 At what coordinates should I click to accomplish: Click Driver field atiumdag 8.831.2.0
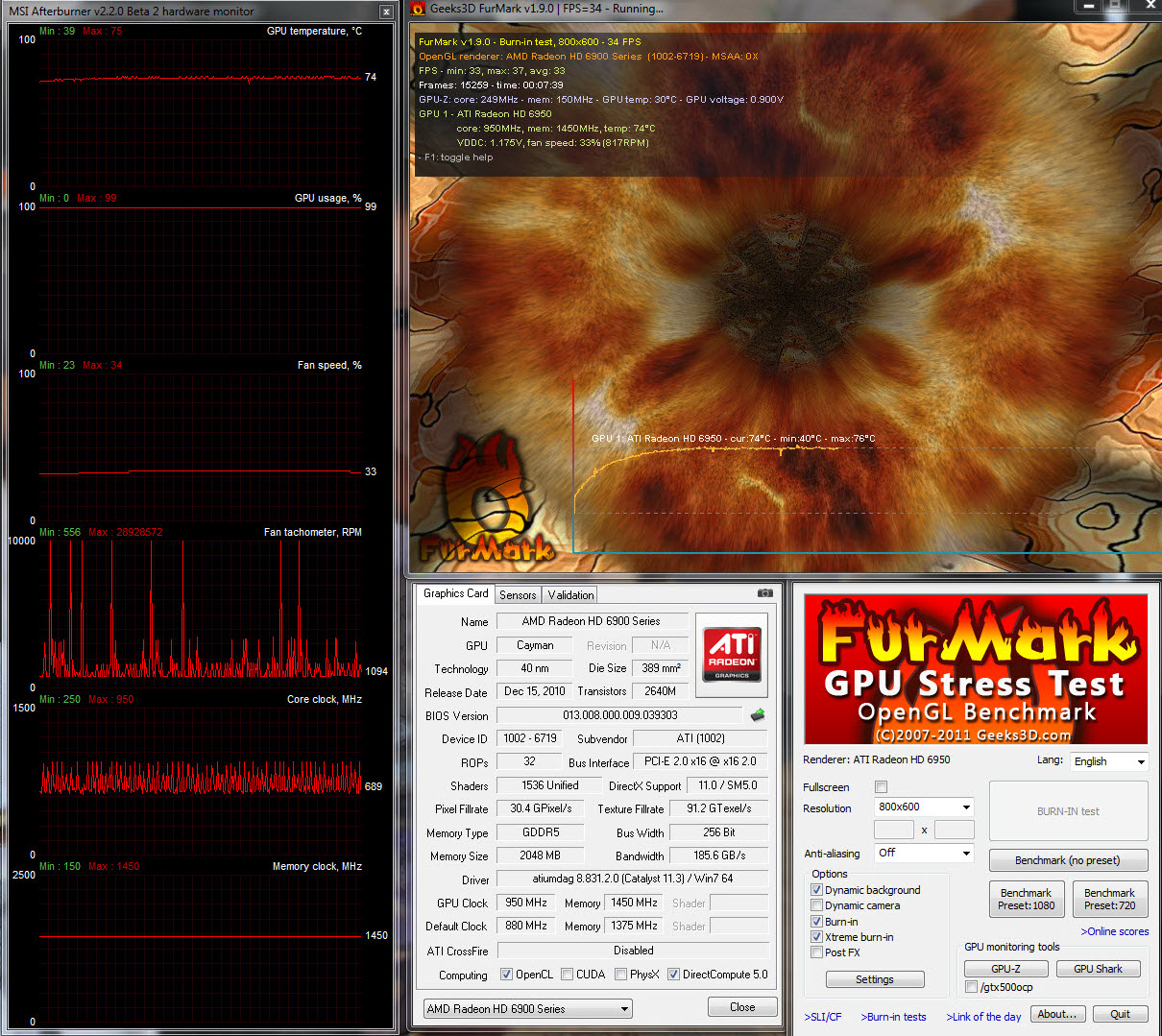click(x=632, y=879)
